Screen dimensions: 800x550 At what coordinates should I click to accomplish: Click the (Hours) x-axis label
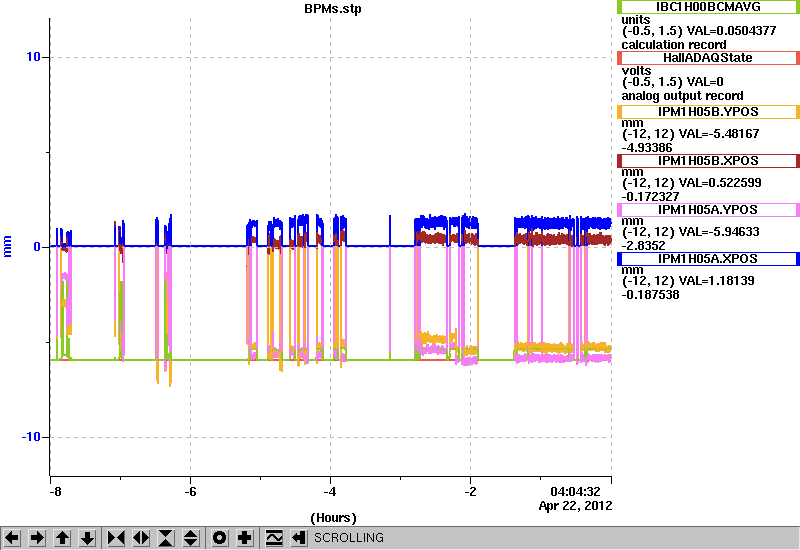tap(333, 517)
